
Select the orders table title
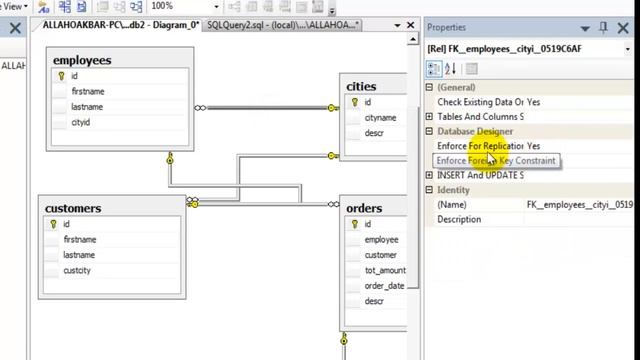[x=364, y=208]
